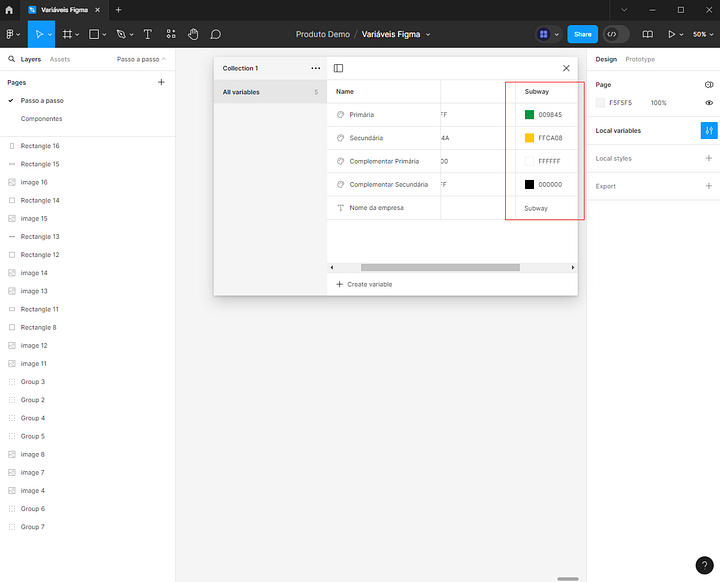The height and width of the screenshot is (582, 720).
Task: Click Secundária yellow color swatch
Action: [x=529, y=138]
